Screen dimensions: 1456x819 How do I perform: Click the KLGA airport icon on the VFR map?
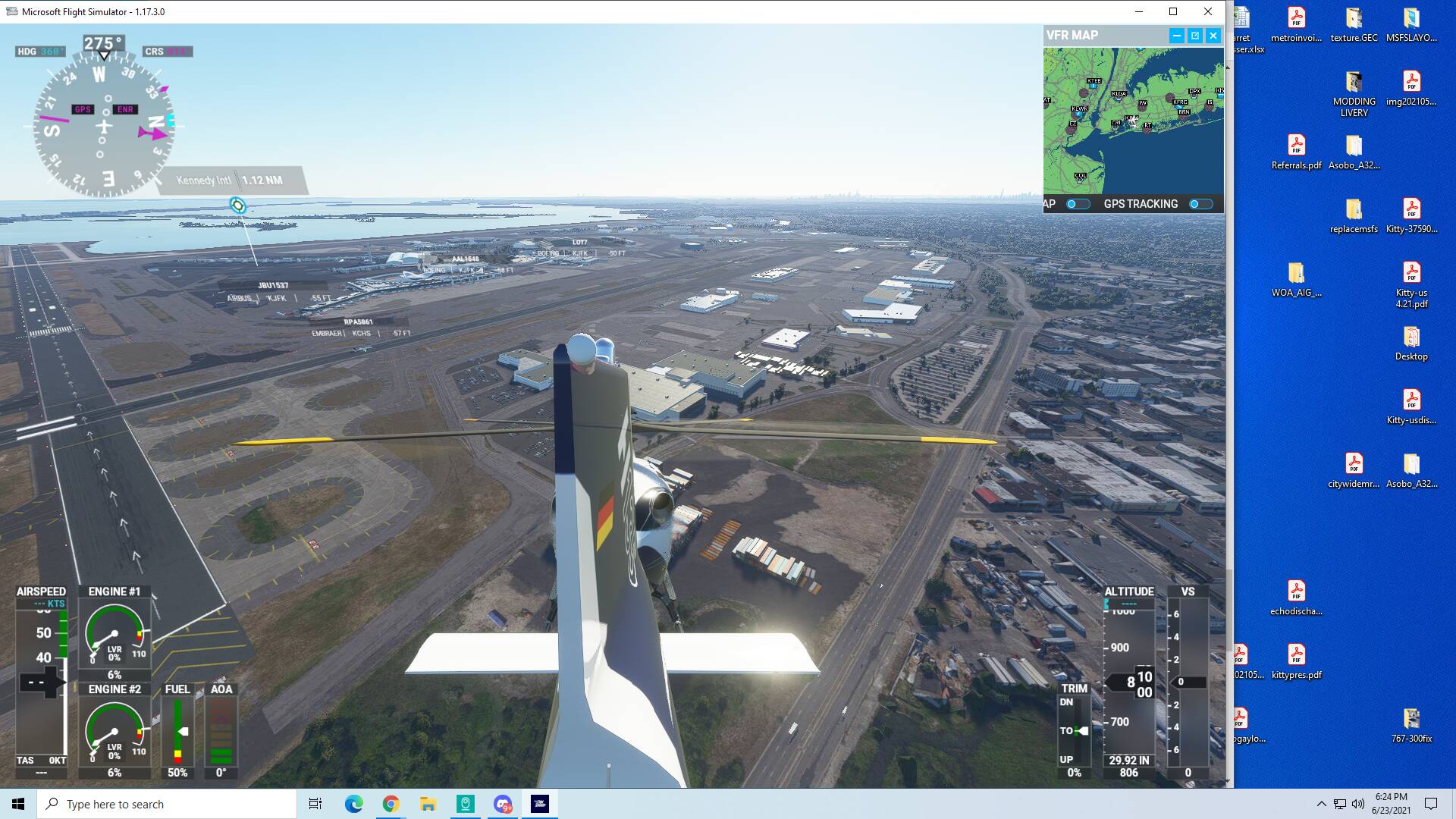point(1118,100)
